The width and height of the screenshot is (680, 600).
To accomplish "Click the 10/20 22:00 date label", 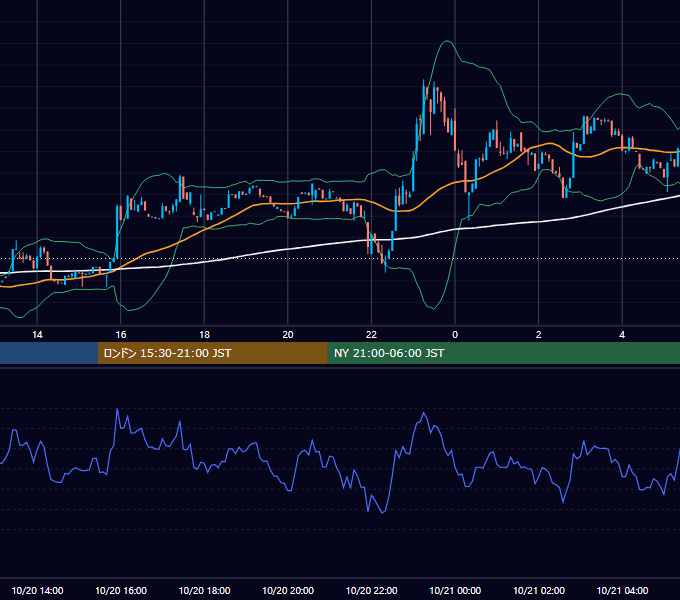I will point(371,590).
